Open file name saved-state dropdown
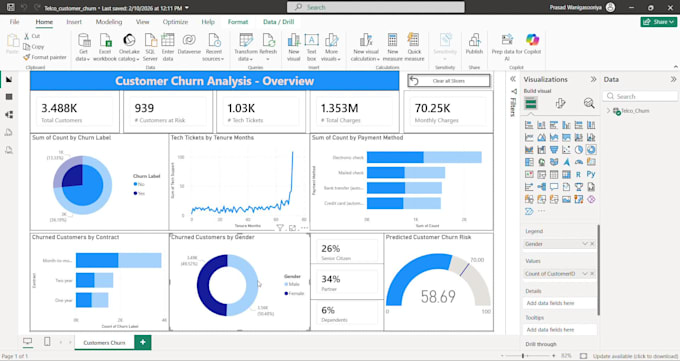Screen dimensions: 680x361 tap(187, 8)
